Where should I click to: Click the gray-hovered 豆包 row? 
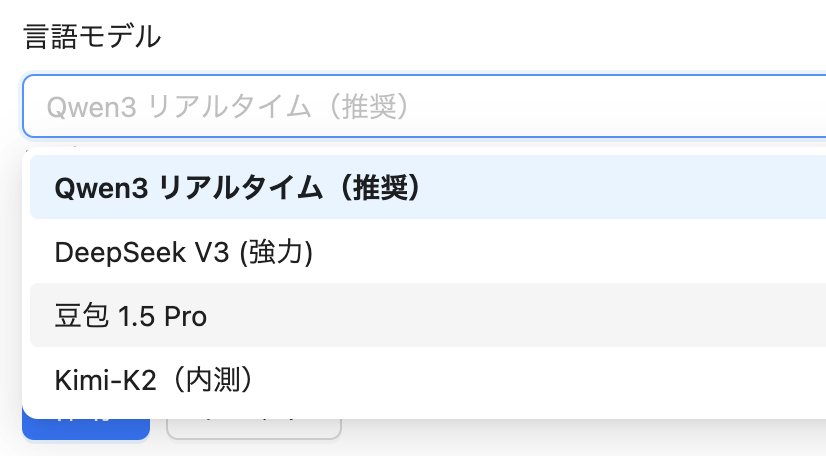[x=428, y=315]
